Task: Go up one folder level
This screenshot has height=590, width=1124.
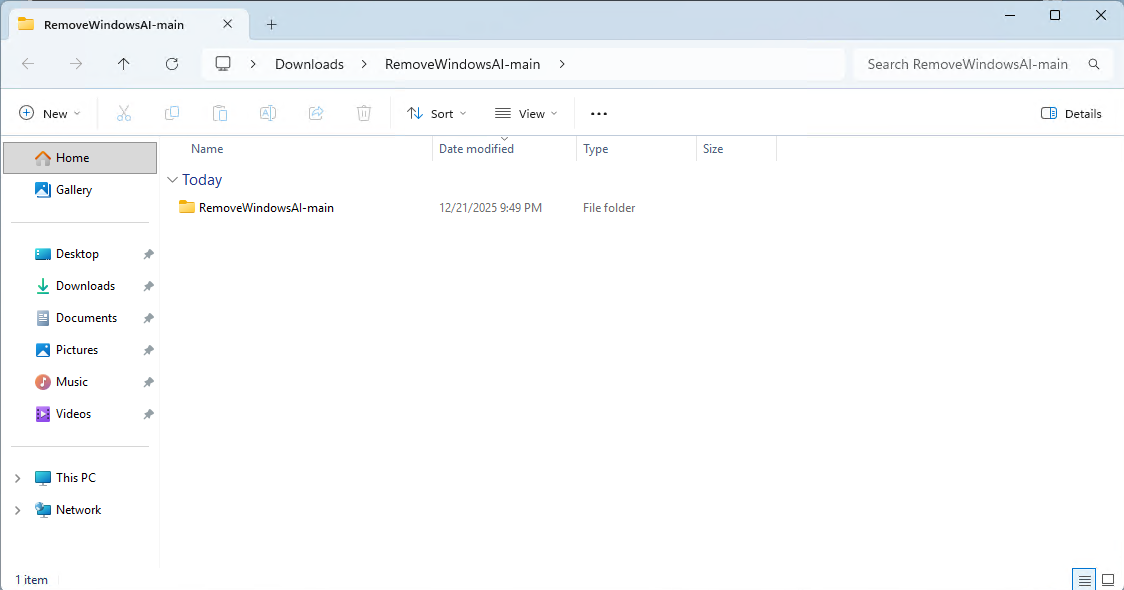Action: (124, 64)
